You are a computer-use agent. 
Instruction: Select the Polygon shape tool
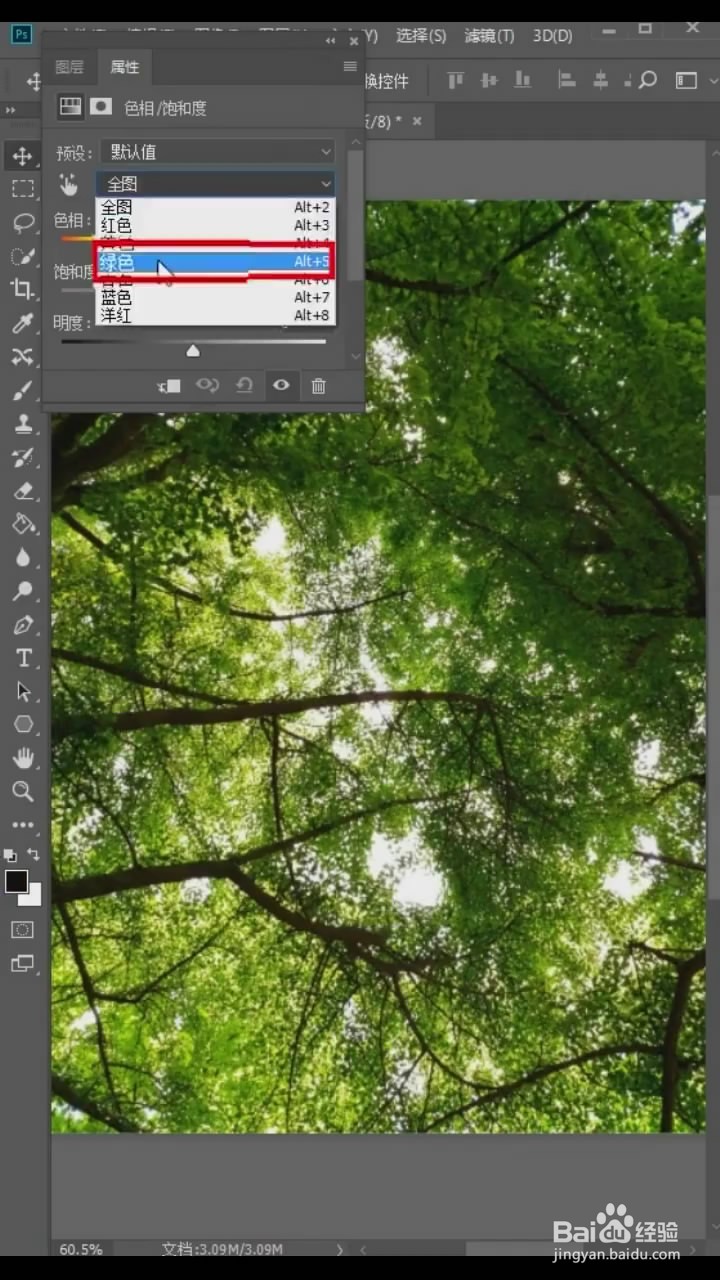click(x=21, y=725)
